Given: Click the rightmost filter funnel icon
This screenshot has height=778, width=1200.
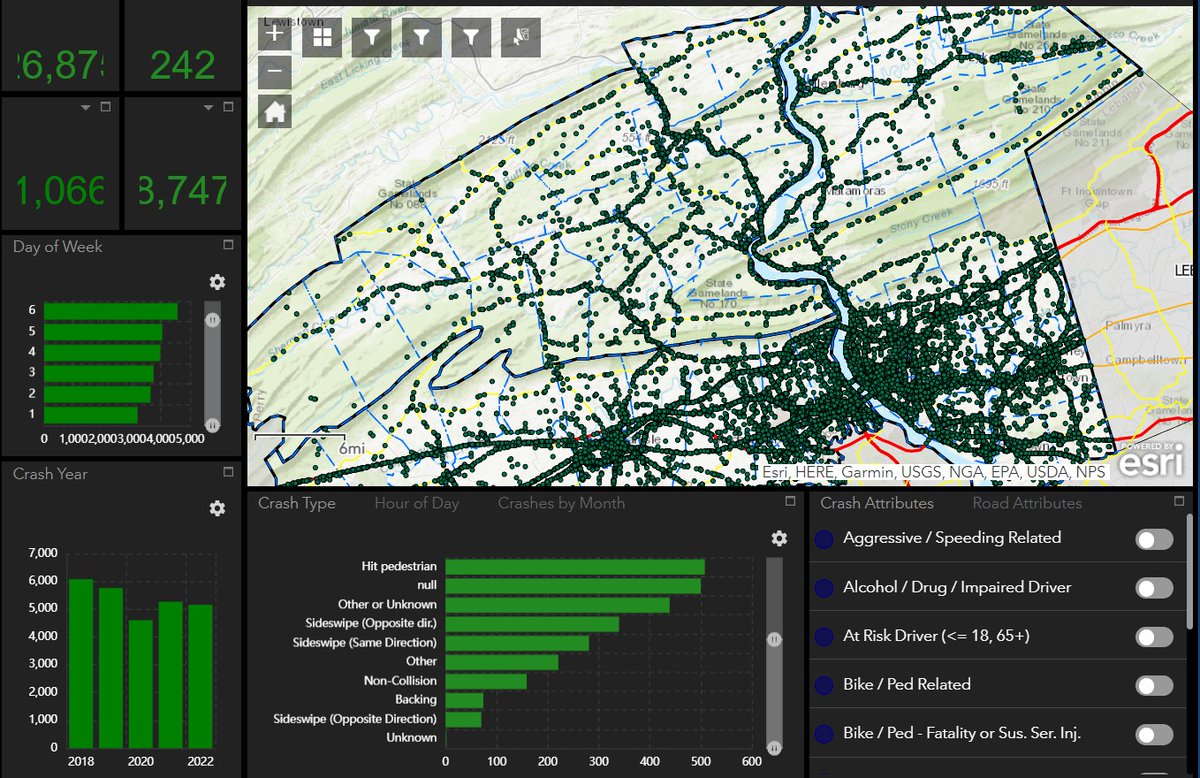Looking at the screenshot, I should point(471,33).
